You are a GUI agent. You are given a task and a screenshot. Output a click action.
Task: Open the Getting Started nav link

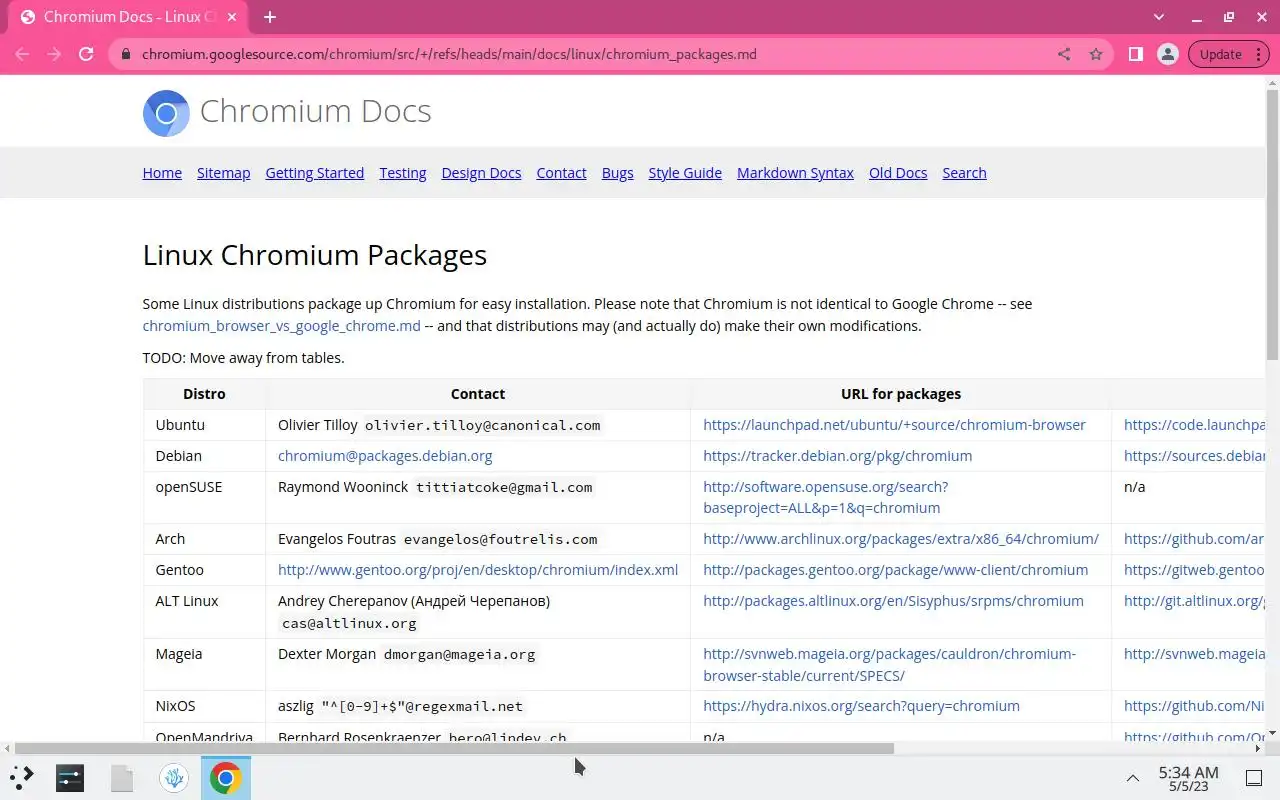pos(315,173)
